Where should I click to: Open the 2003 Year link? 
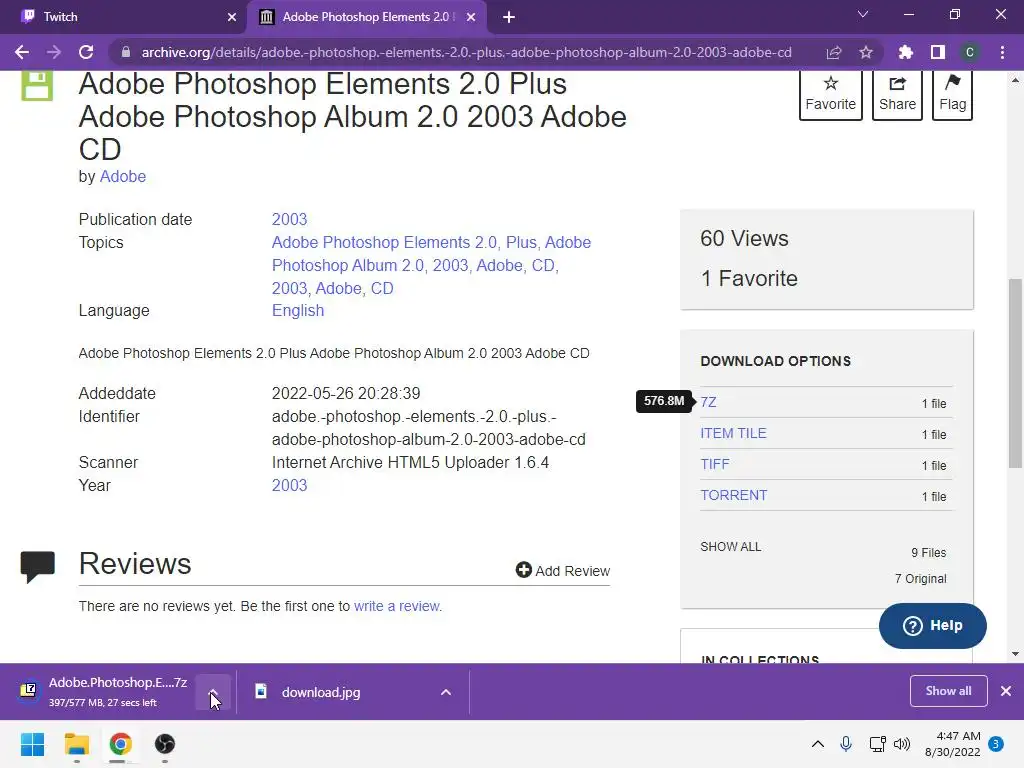point(289,485)
